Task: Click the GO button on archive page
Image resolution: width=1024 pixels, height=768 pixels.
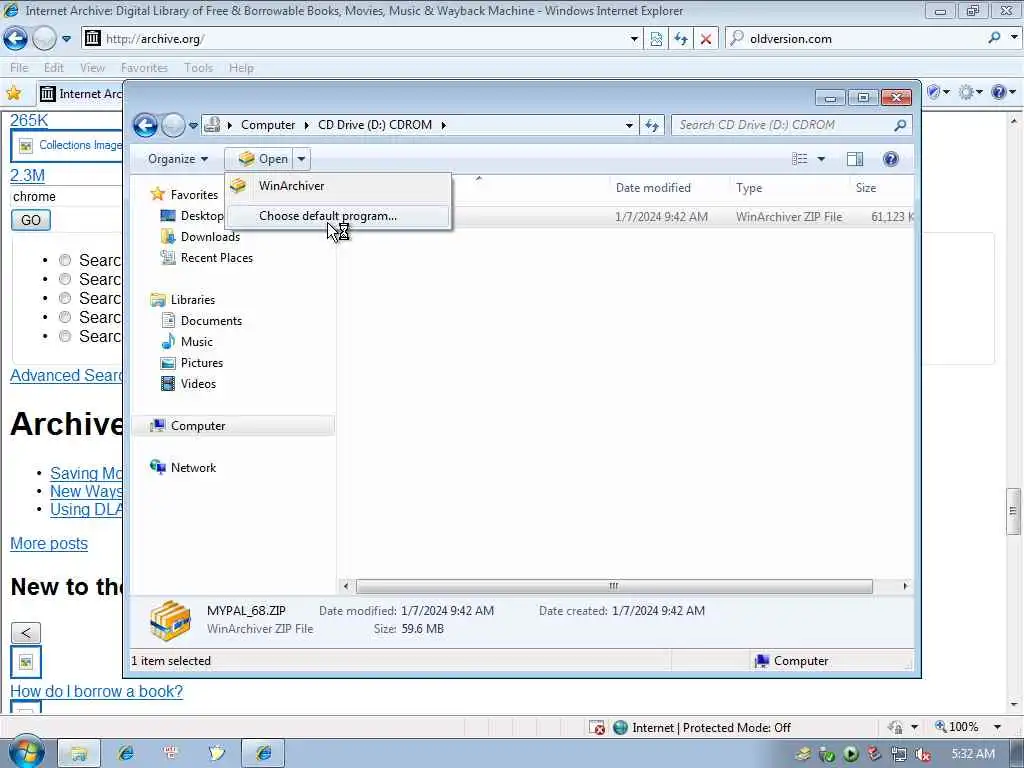Action: (31, 220)
